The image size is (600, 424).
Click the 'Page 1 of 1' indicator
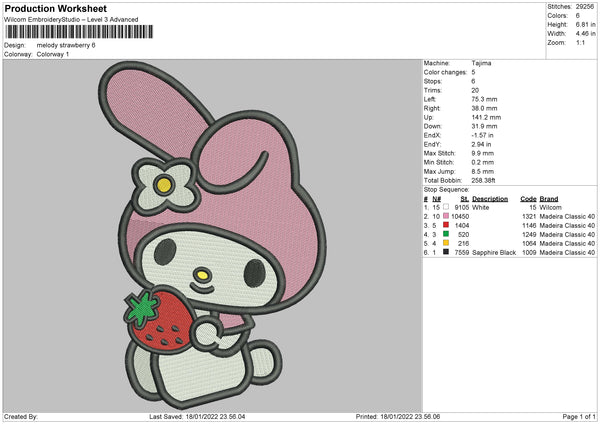tap(579, 416)
